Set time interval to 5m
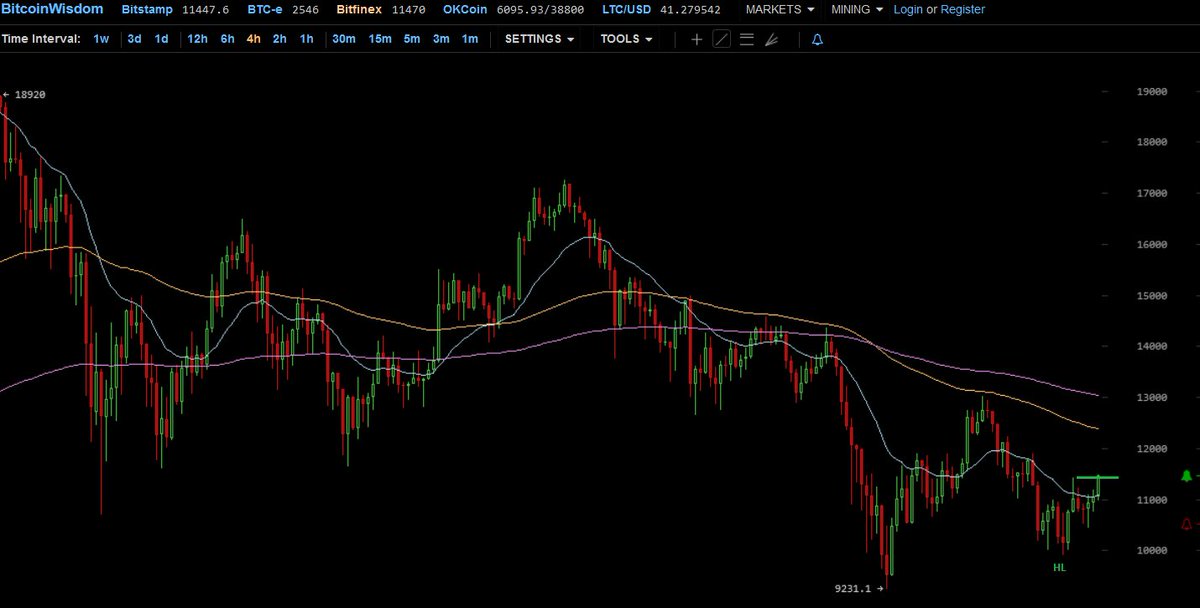 pos(411,39)
